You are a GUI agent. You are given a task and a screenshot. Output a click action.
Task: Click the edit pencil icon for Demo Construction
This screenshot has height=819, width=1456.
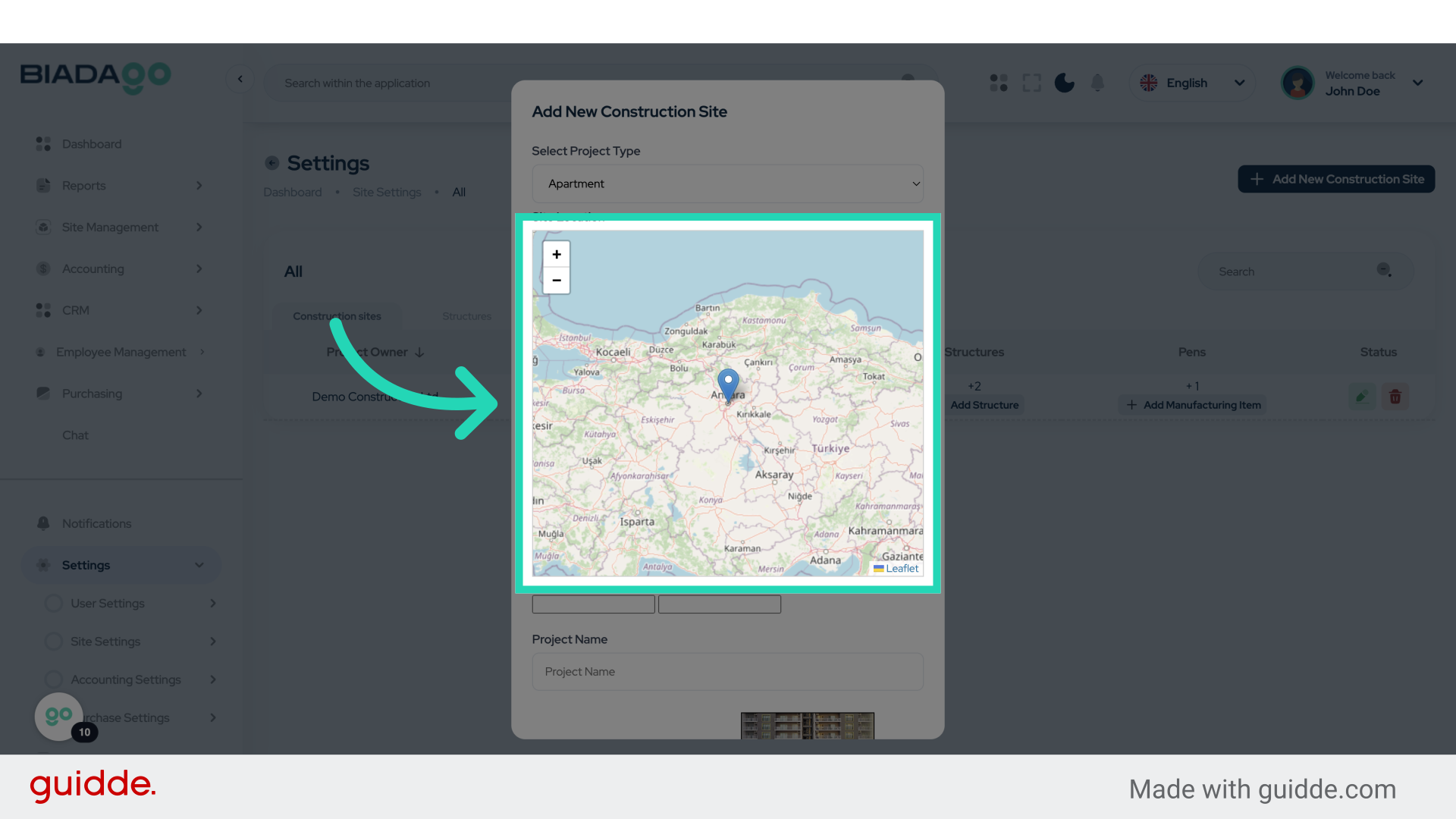(1361, 396)
